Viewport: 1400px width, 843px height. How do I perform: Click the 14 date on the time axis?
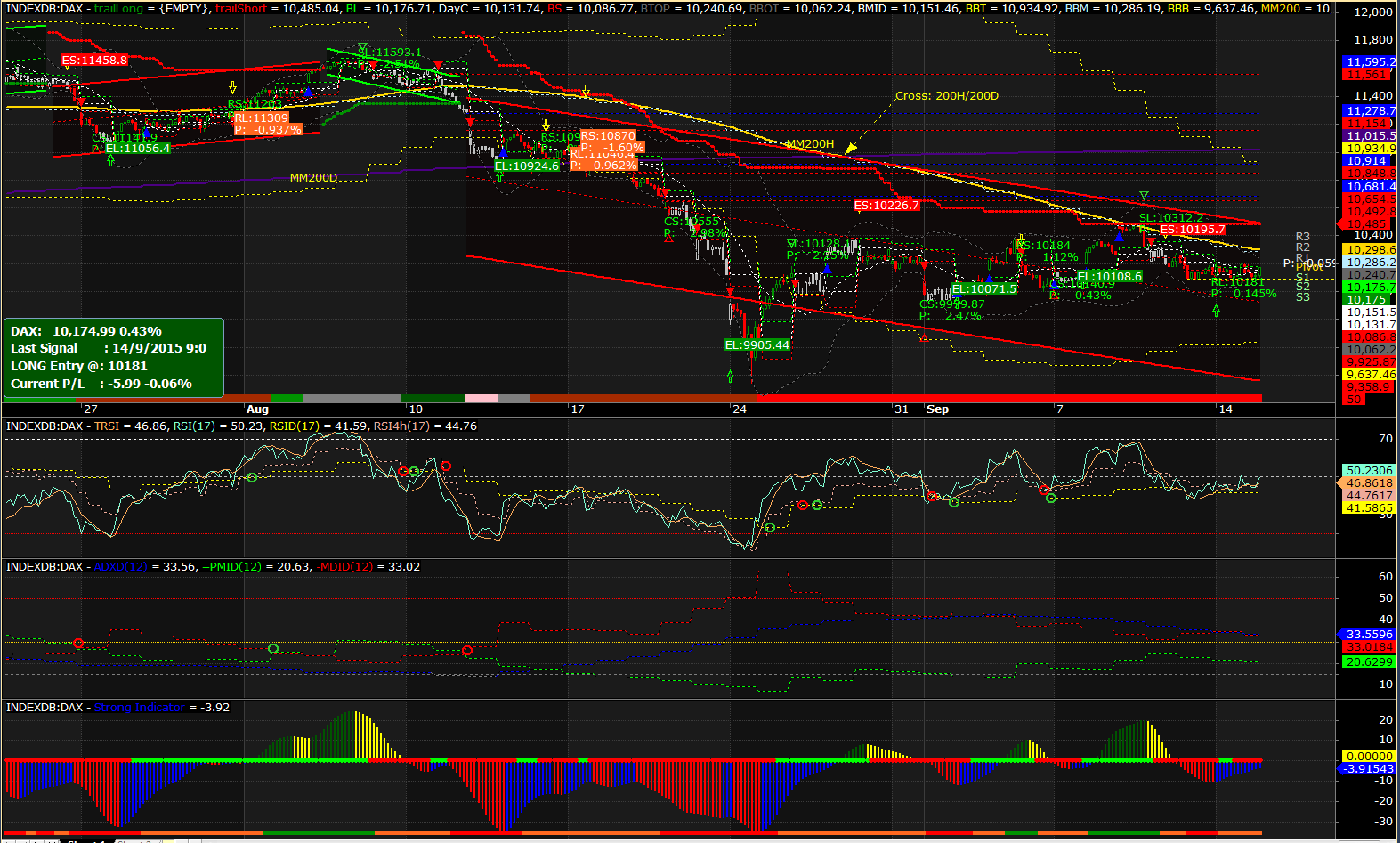[1226, 409]
